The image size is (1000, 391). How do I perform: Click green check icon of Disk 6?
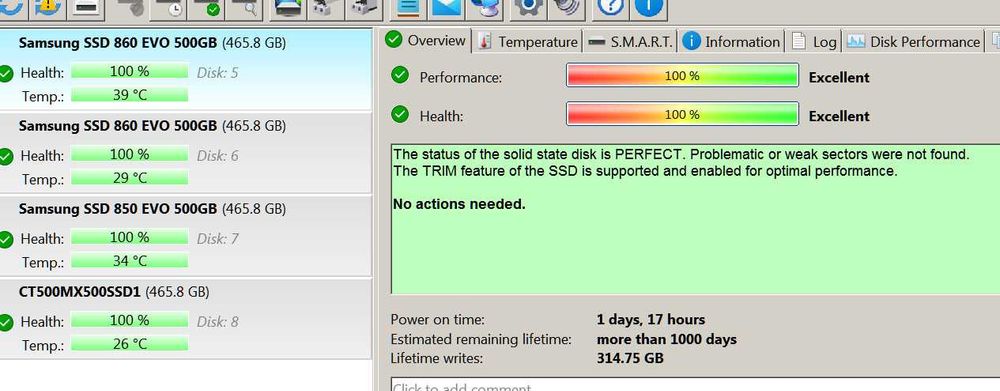coord(6,156)
